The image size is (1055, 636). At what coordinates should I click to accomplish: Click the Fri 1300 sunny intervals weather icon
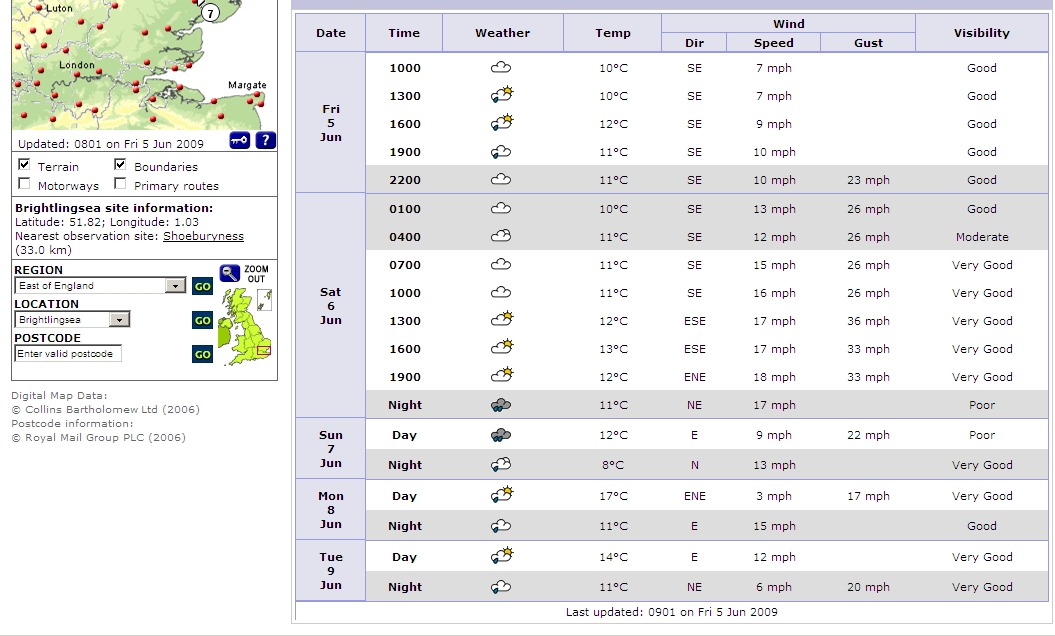tap(502, 96)
